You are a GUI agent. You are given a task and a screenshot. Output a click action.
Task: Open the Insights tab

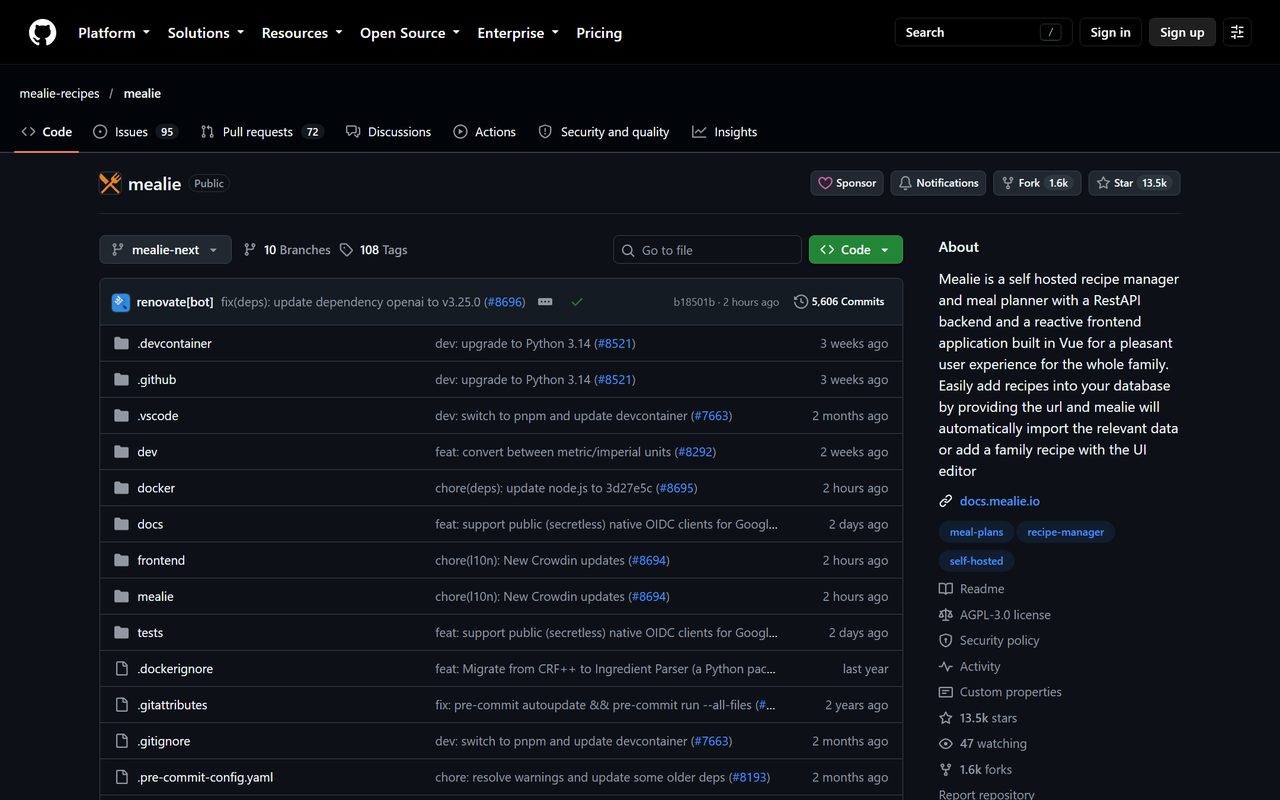click(725, 132)
